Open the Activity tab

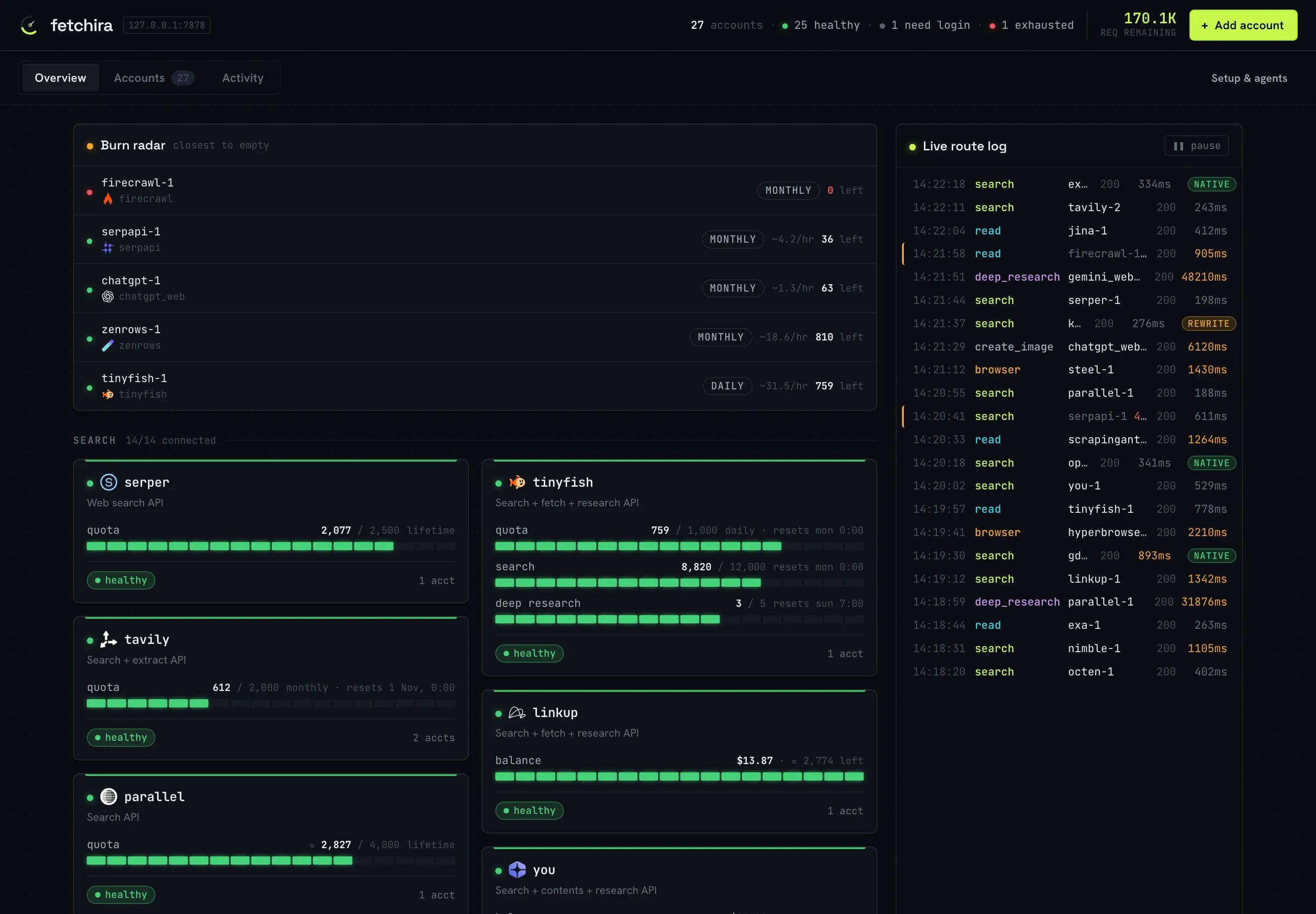243,78
